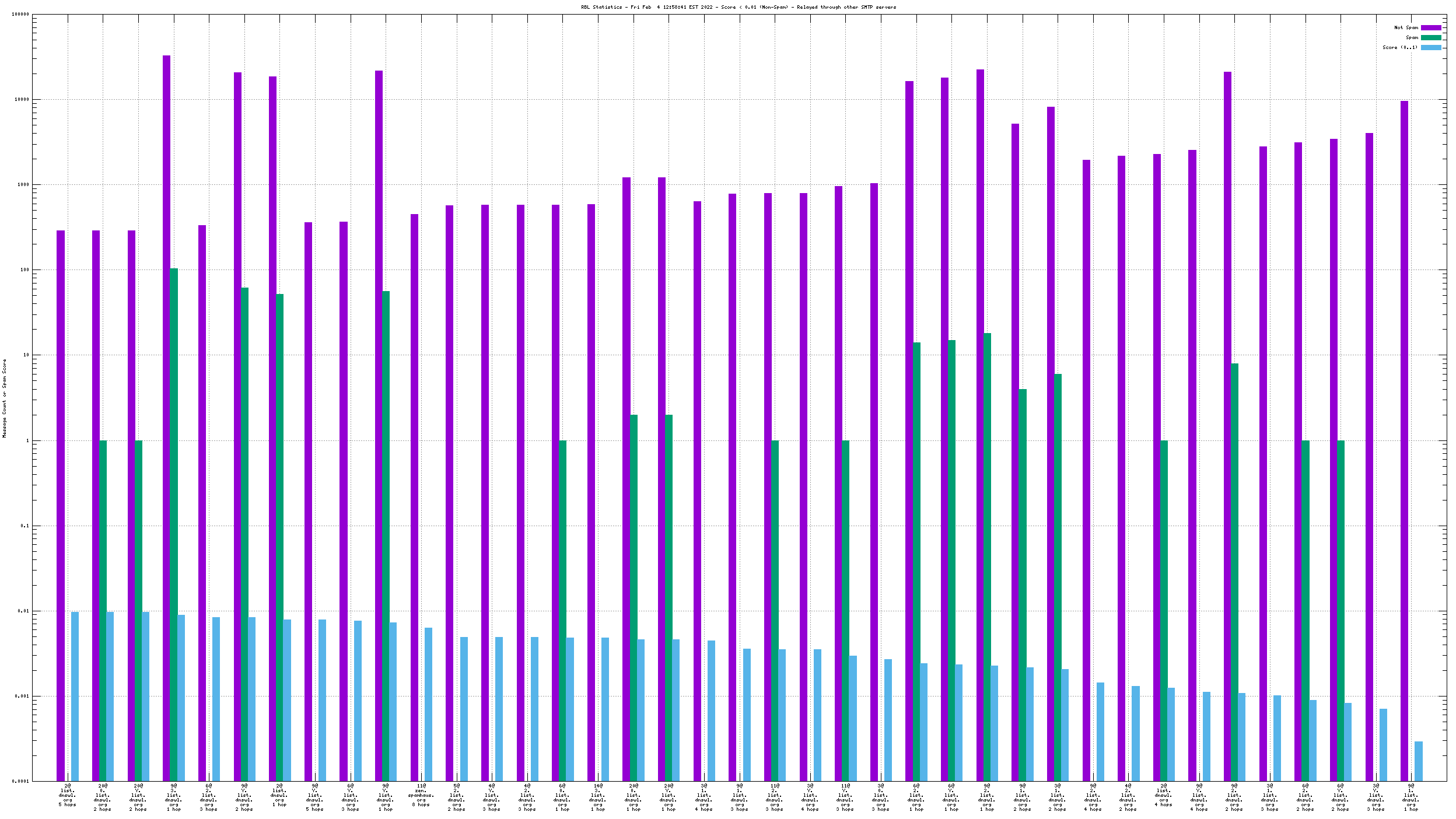This screenshot has height=819, width=1456.
Task: Click the shortest blue bar at far right
Action: tap(1418, 761)
